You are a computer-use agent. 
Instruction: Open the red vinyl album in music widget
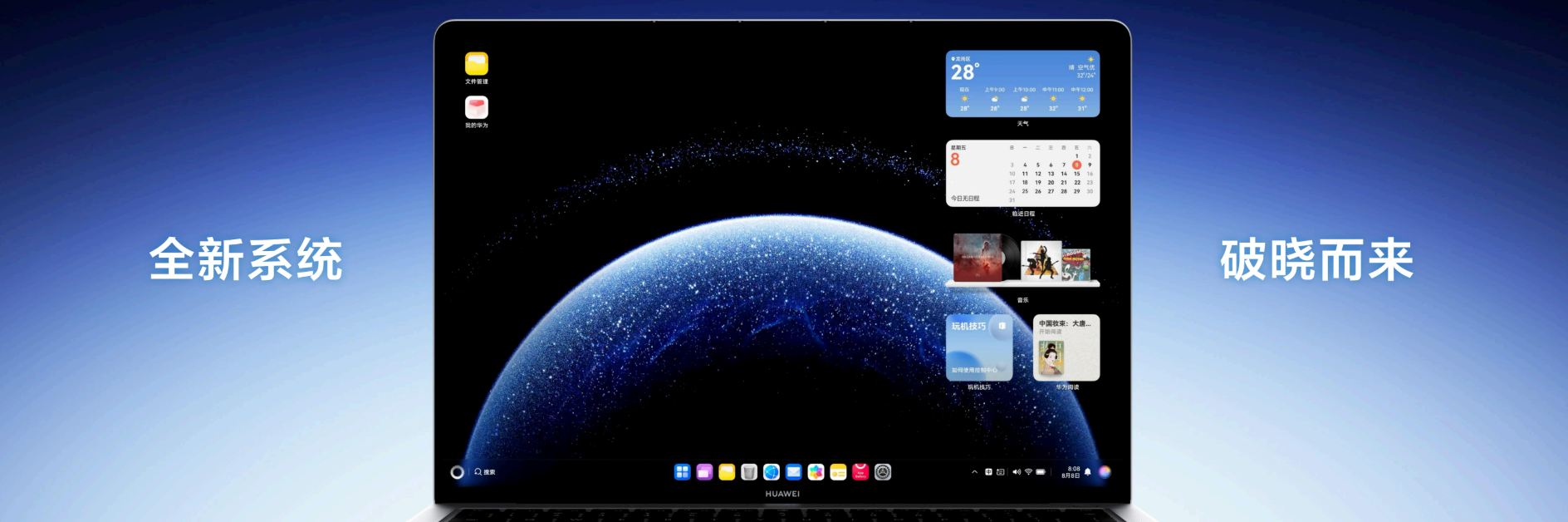coord(980,259)
